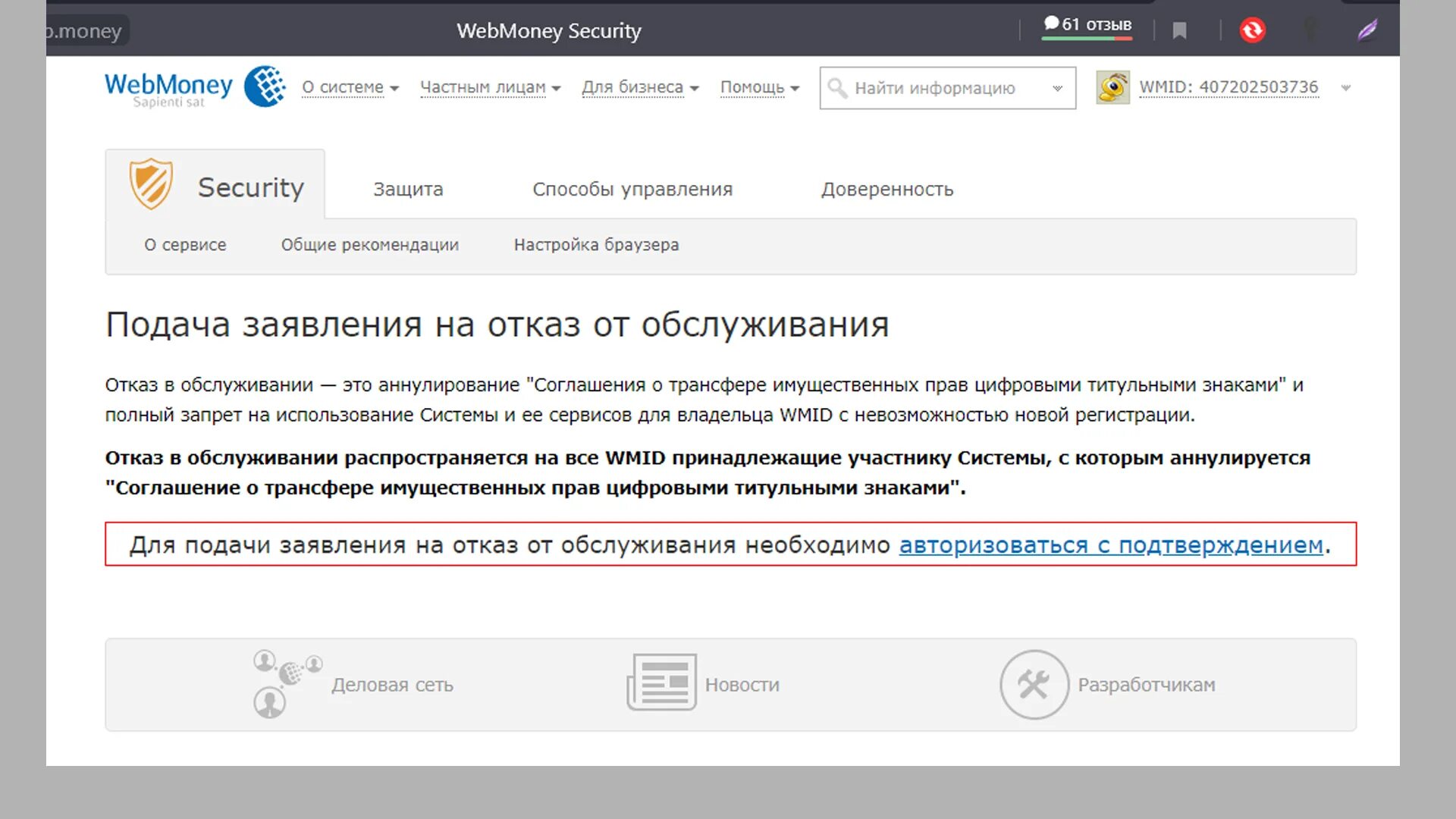This screenshot has height=819, width=1456.
Task: Click the WMID: 407202503736 link
Action: (x=1228, y=87)
